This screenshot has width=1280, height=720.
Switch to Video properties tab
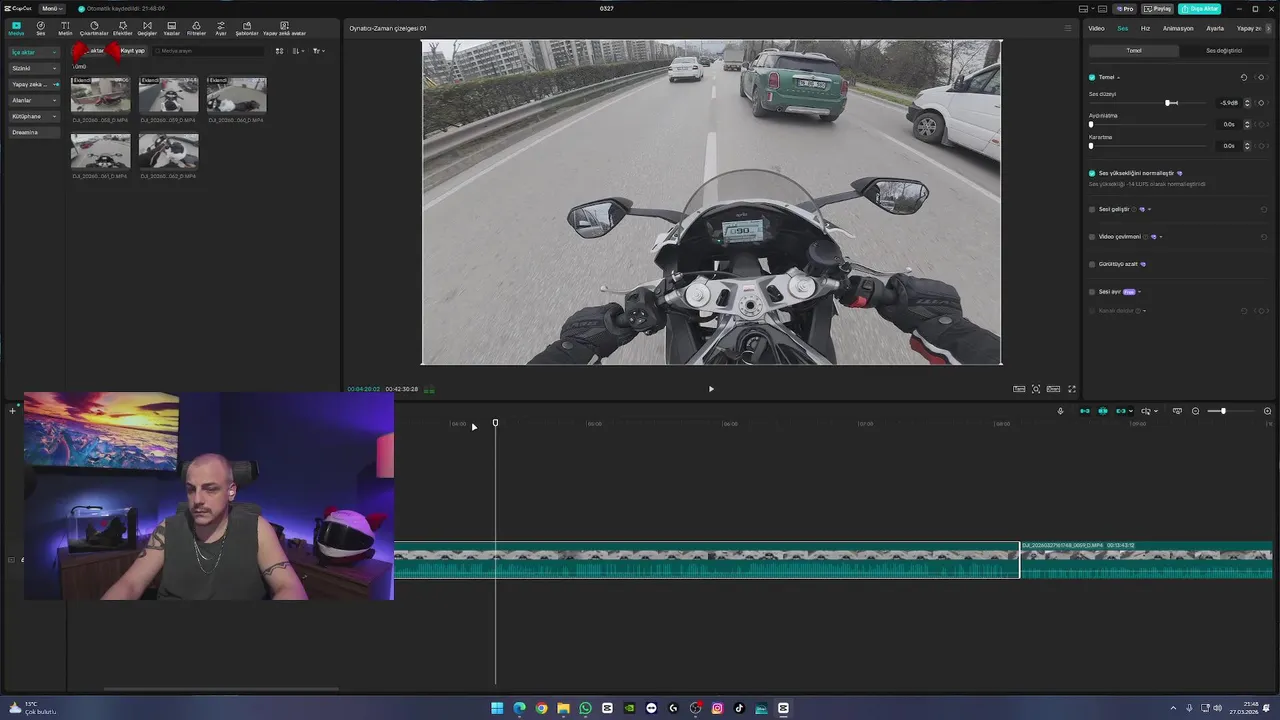pos(1096,28)
